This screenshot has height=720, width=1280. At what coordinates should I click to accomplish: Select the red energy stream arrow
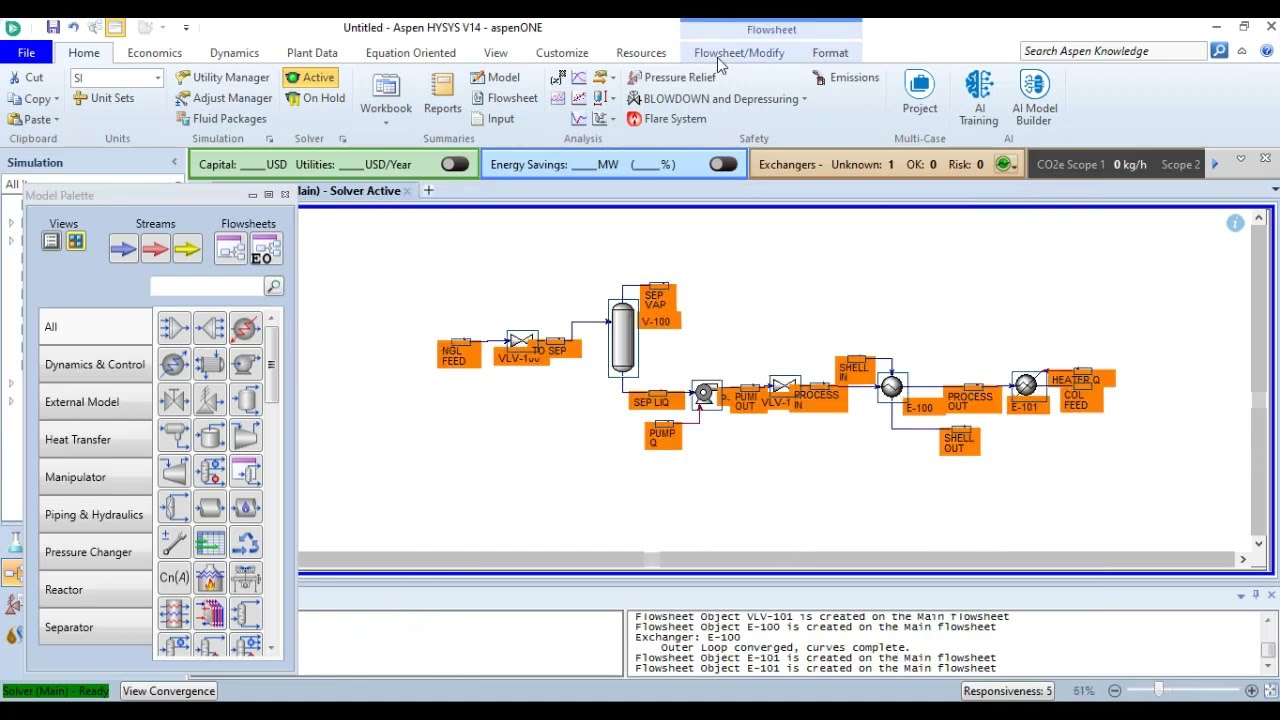pyautogui.click(x=155, y=249)
